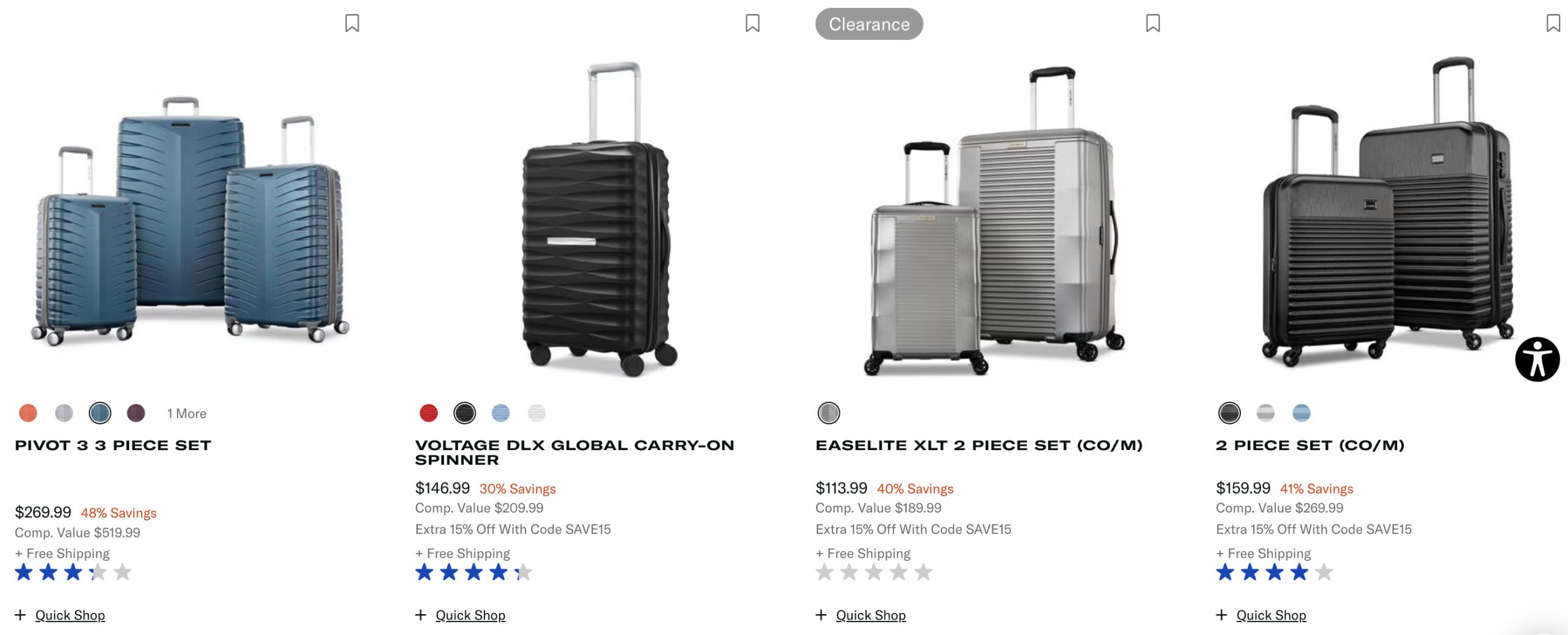The height and width of the screenshot is (635, 1568).
Task: View star rating for Pivot 3 set
Action: click(73, 573)
